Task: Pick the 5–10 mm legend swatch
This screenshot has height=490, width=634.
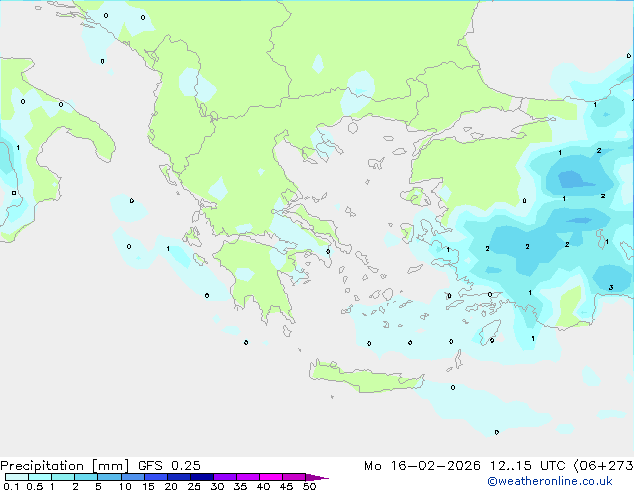Action: tap(109, 477)
